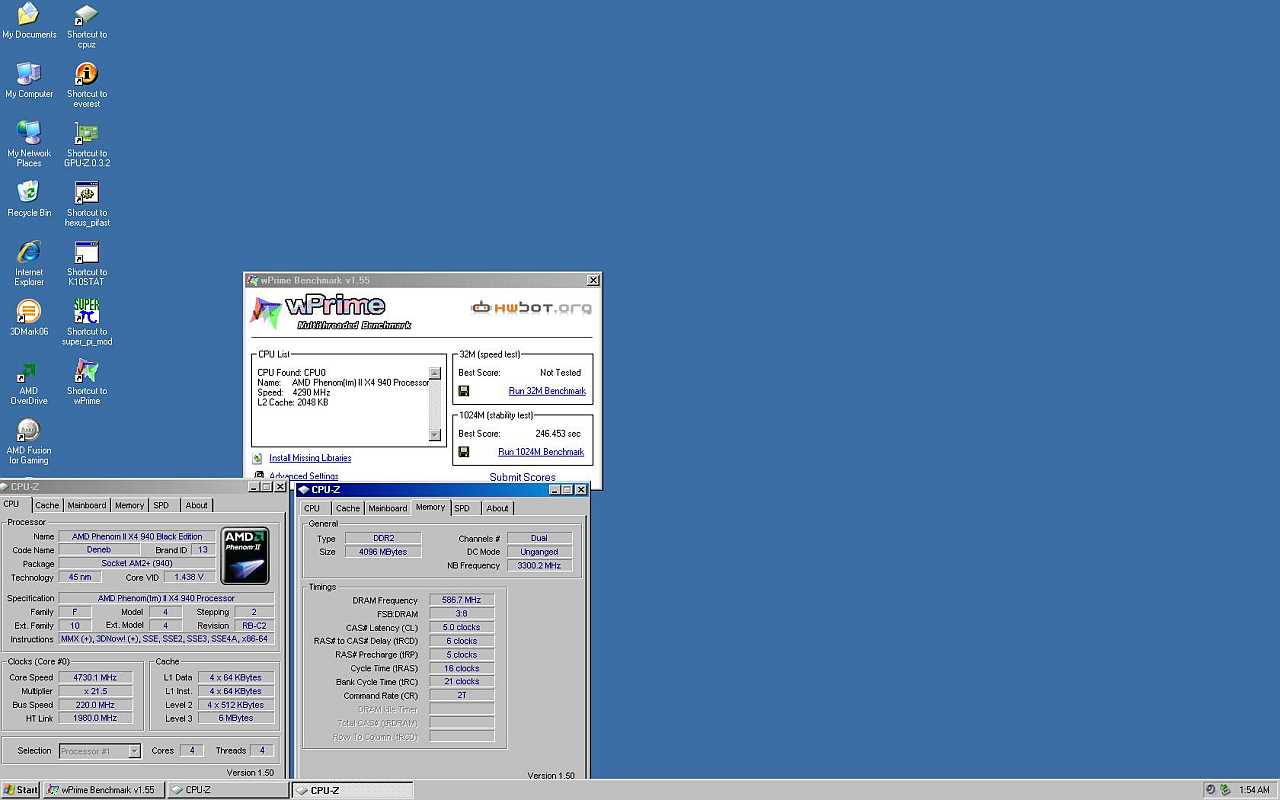Click the hwbot.org logo in wPrime

point(531,307)
